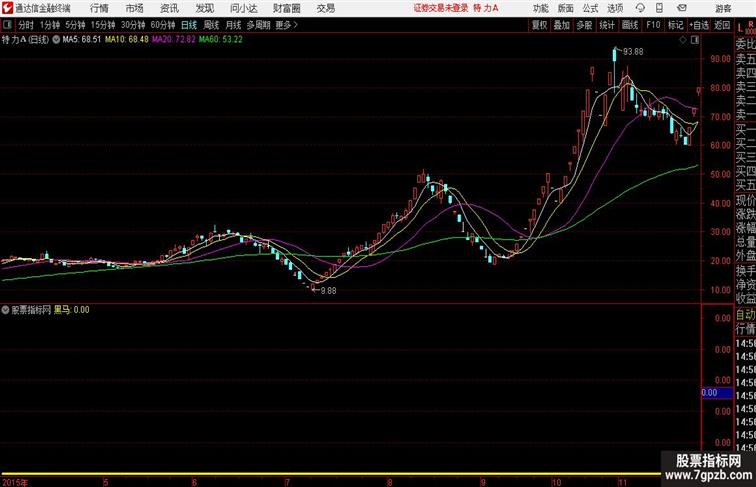Open the 资讯 menu
The height and width of the screenshot is (487, 756).
[x=169, y=8]
